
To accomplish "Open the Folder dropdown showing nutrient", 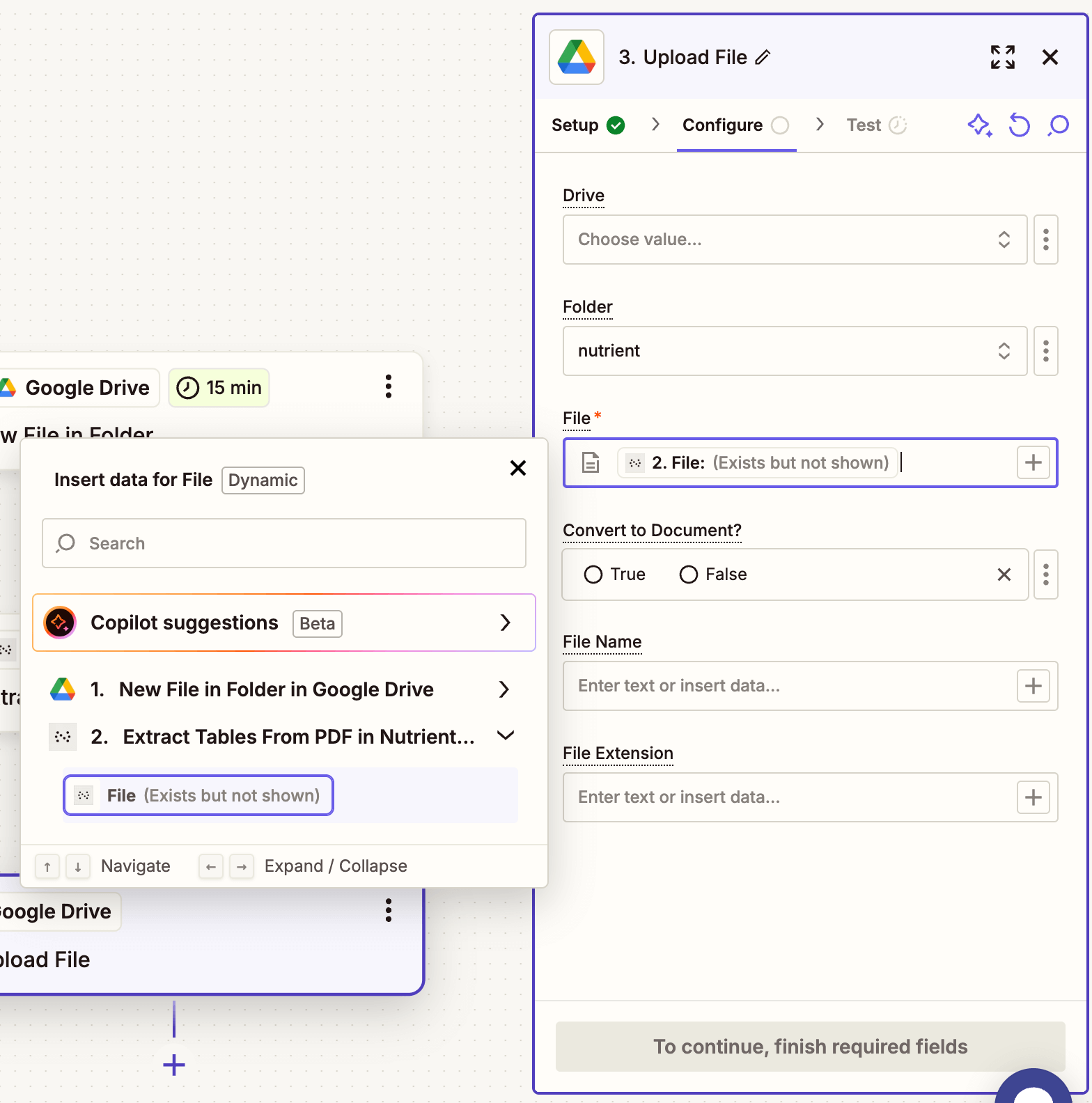I will (x=794, y=351).
